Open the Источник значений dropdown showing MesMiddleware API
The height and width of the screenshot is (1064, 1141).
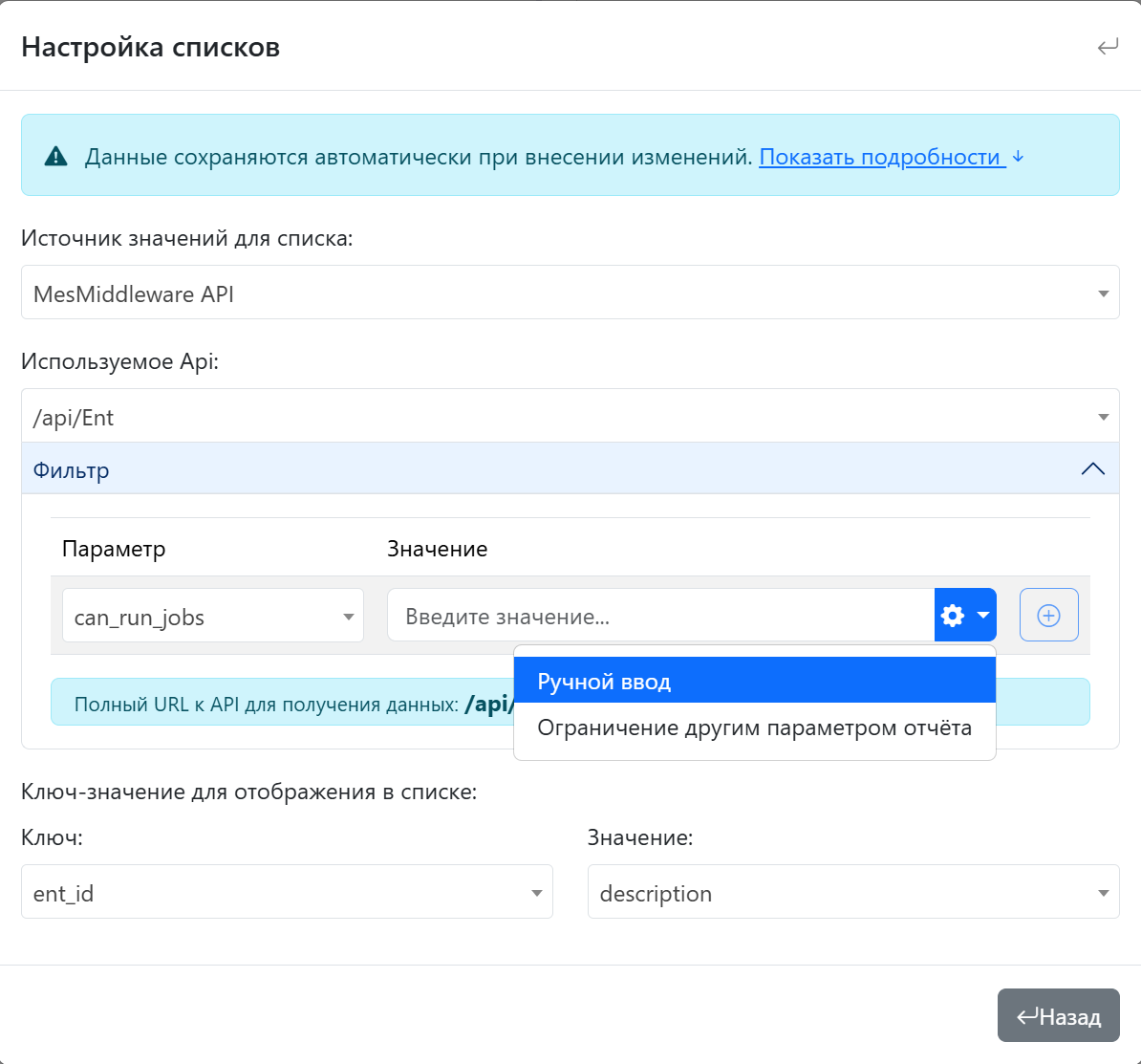pyautogui.click(x=570, y=293)
